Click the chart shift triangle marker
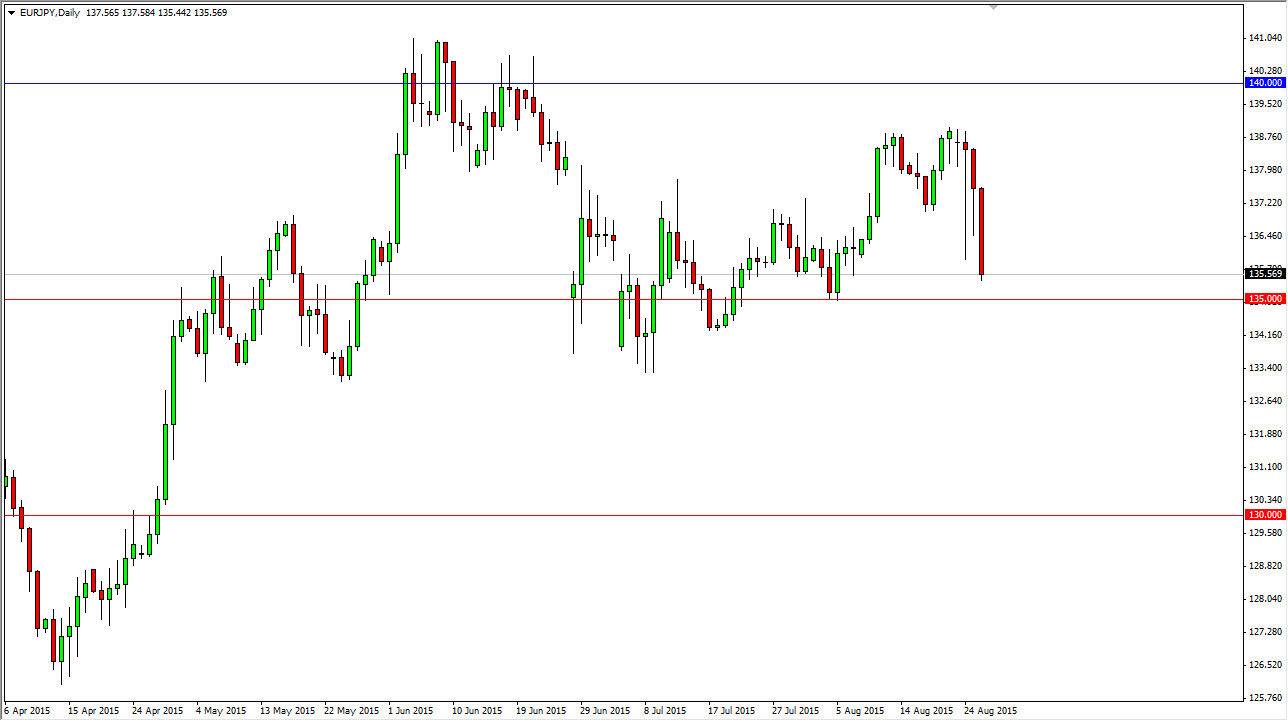The width and height of the screenshot is (1288, 721). coord(993,8)
